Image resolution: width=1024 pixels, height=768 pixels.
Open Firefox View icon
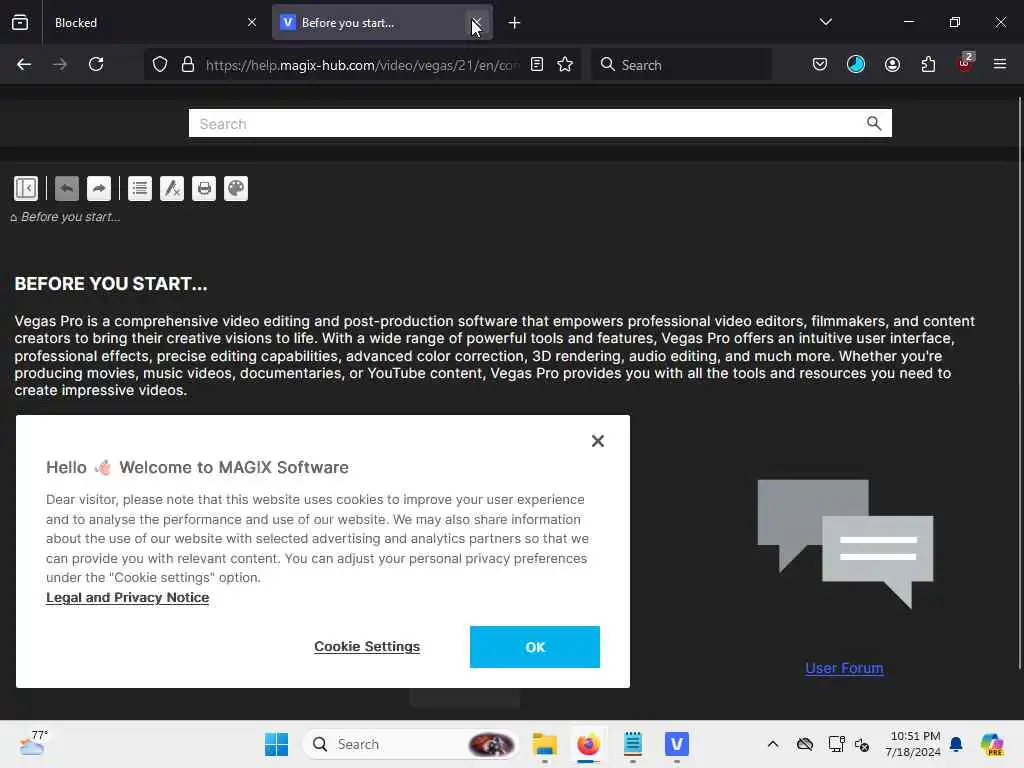click(20, 22)
